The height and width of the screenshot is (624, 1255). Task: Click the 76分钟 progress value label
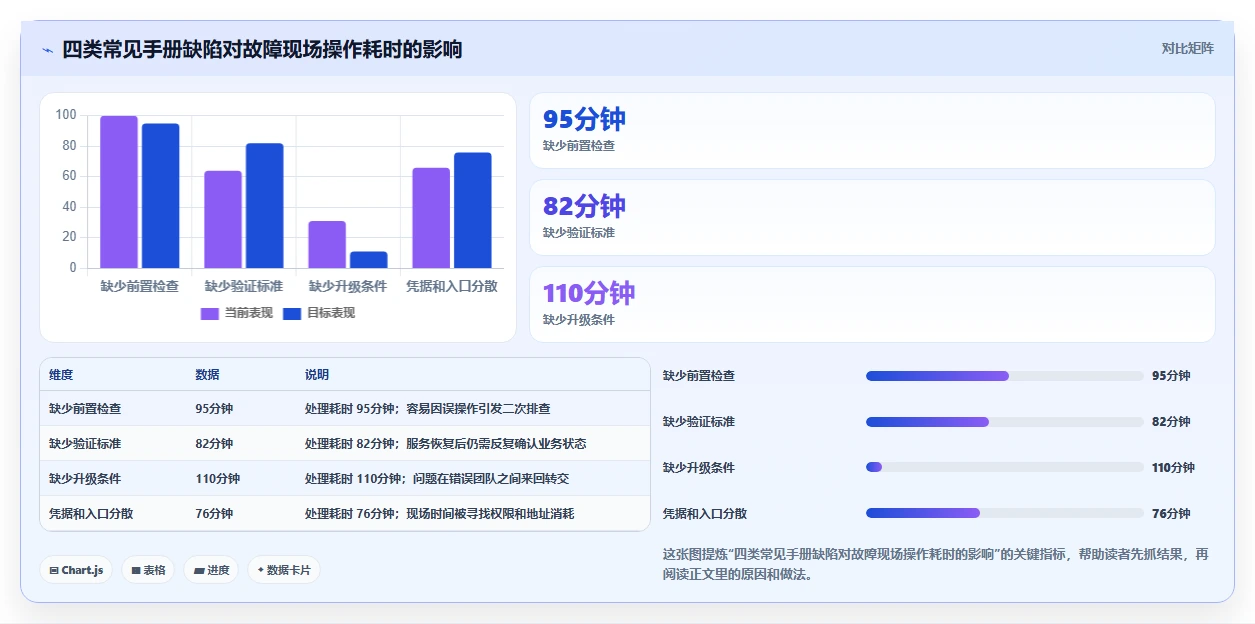1171,514
